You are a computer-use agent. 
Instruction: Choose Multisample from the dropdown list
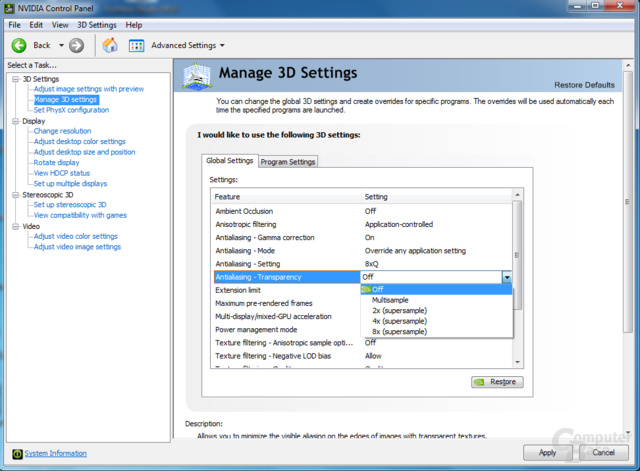[x=390, y=300]
